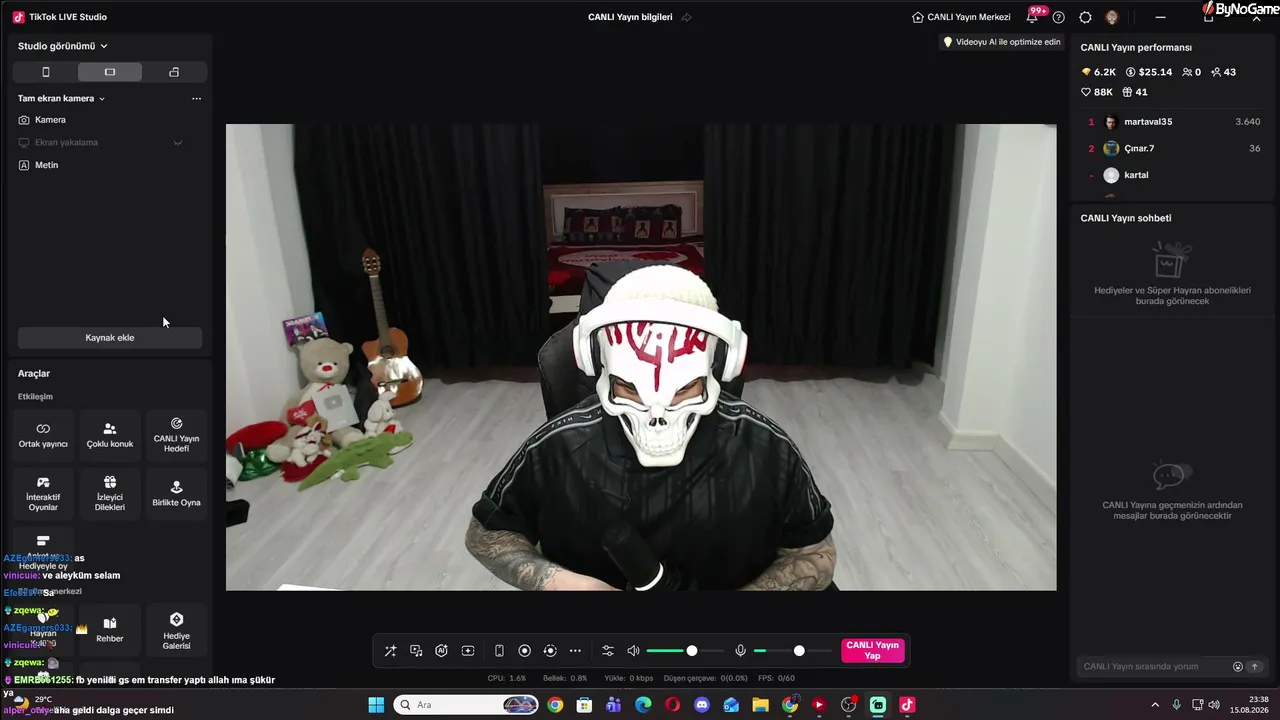Open the help question mark icon
The height and width of the screenshot is (720, 1280).
click(x=1059, y=17)
